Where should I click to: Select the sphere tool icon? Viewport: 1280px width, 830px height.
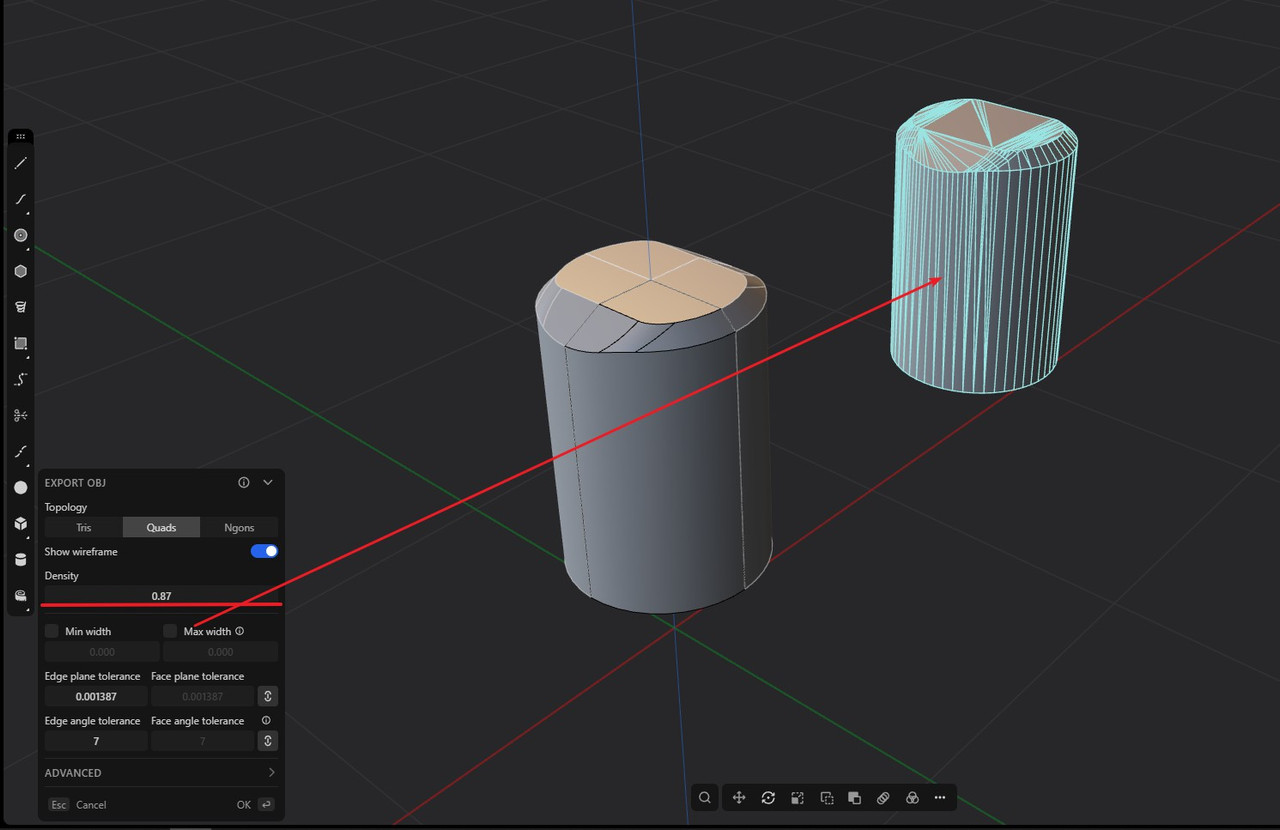point(20,487)
